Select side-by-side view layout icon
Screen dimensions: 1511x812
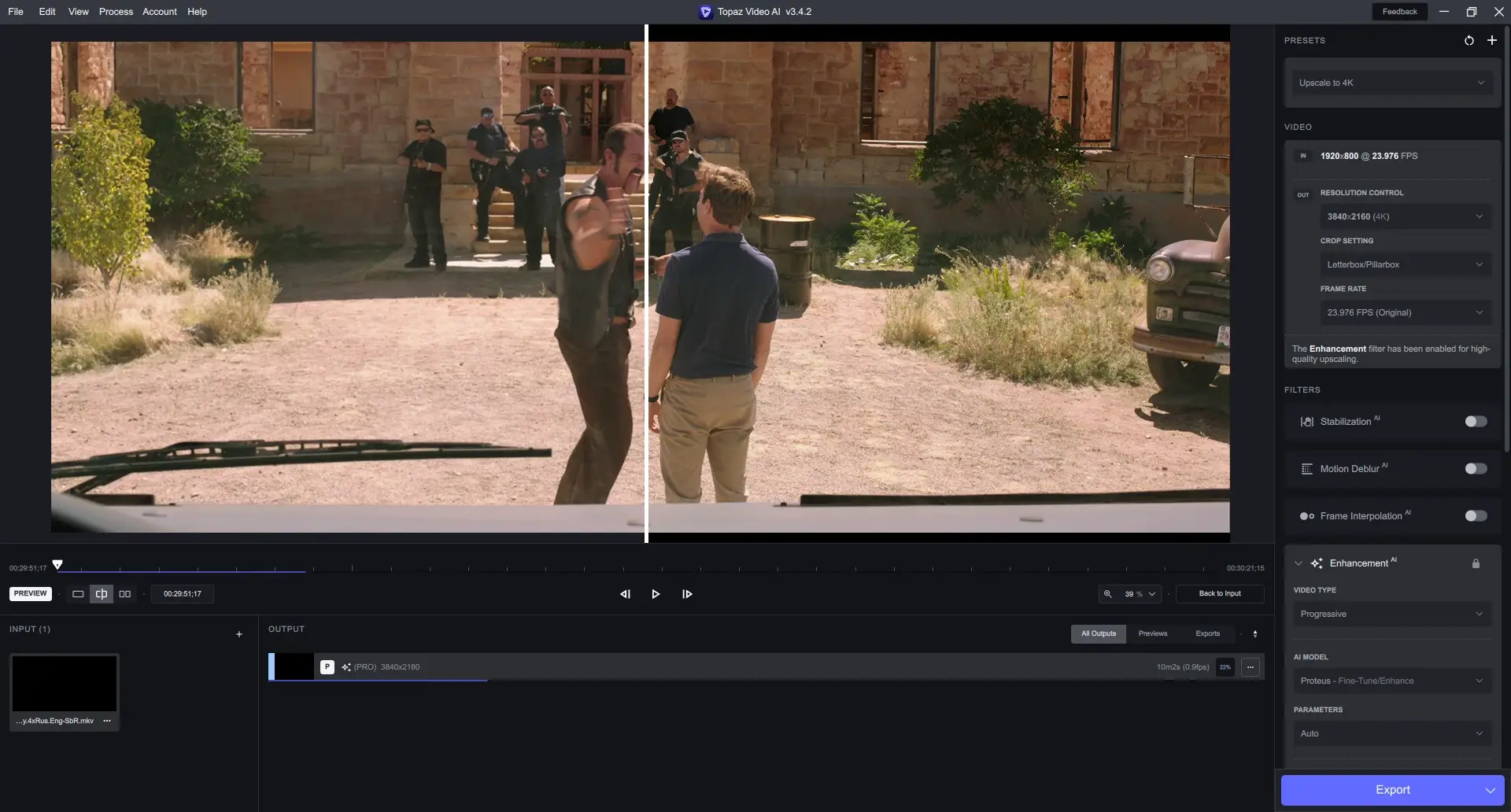click(124, 594)
